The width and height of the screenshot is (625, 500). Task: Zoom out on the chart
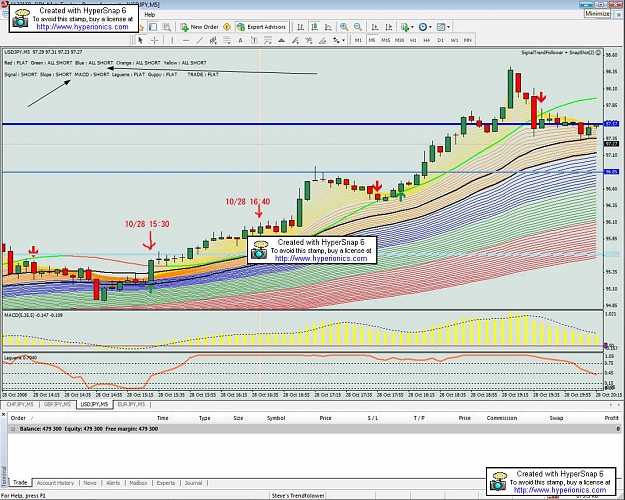coord(358,27)
